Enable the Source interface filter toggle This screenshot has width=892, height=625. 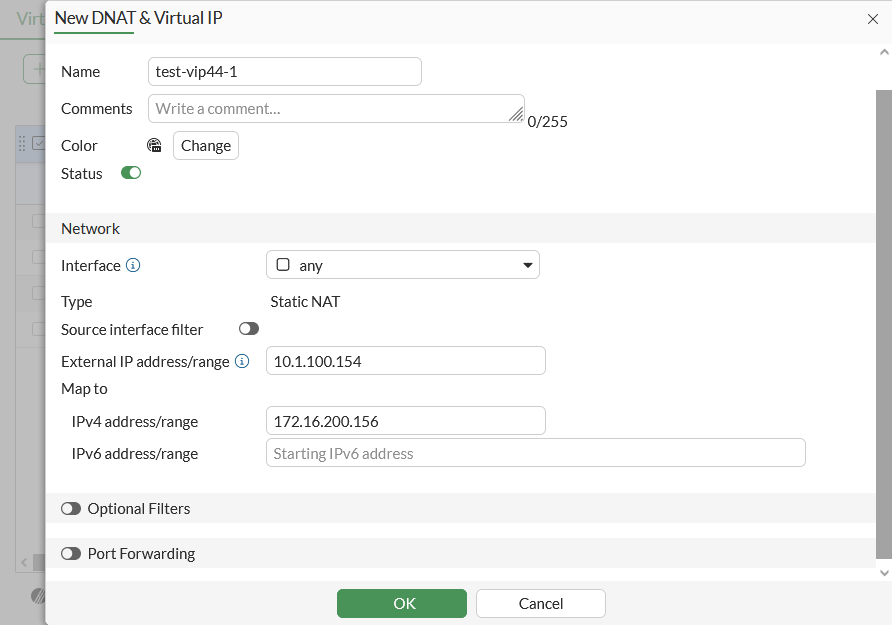tap(248, 328)
